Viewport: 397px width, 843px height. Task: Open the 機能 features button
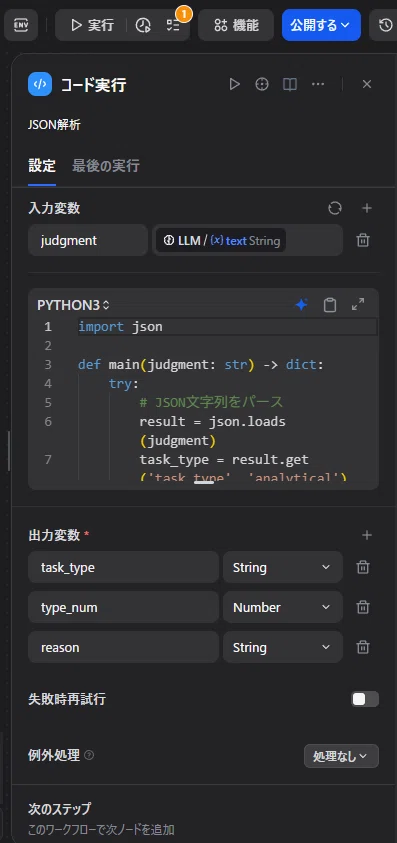point(236,25)
